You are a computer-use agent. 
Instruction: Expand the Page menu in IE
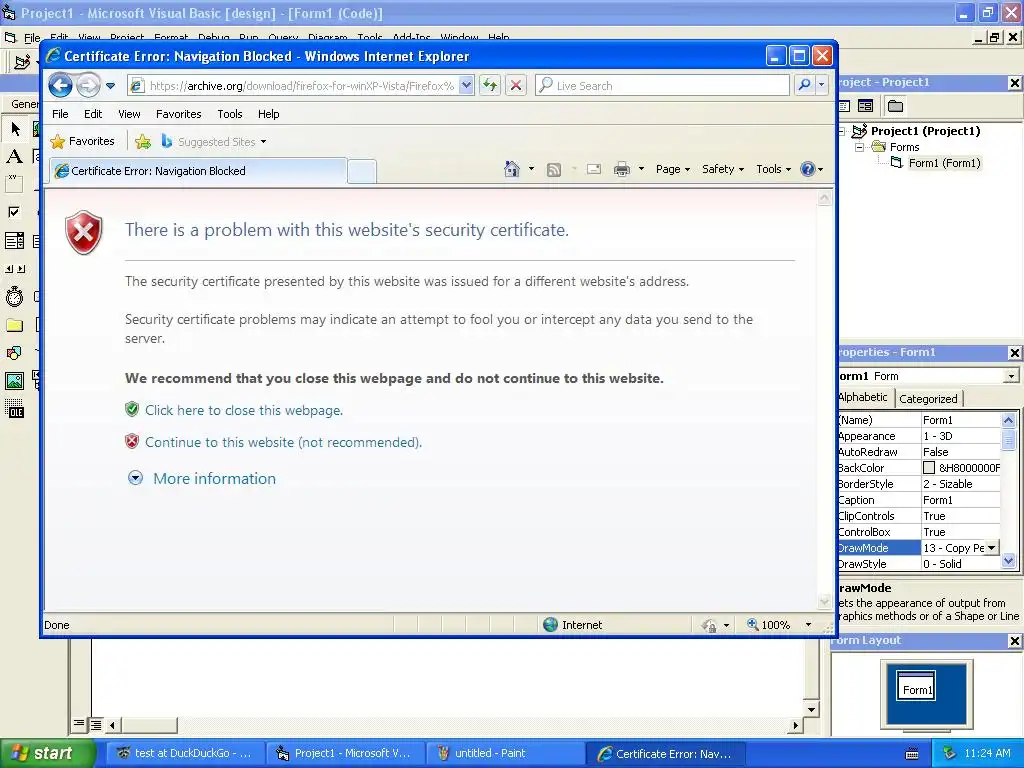673,169
